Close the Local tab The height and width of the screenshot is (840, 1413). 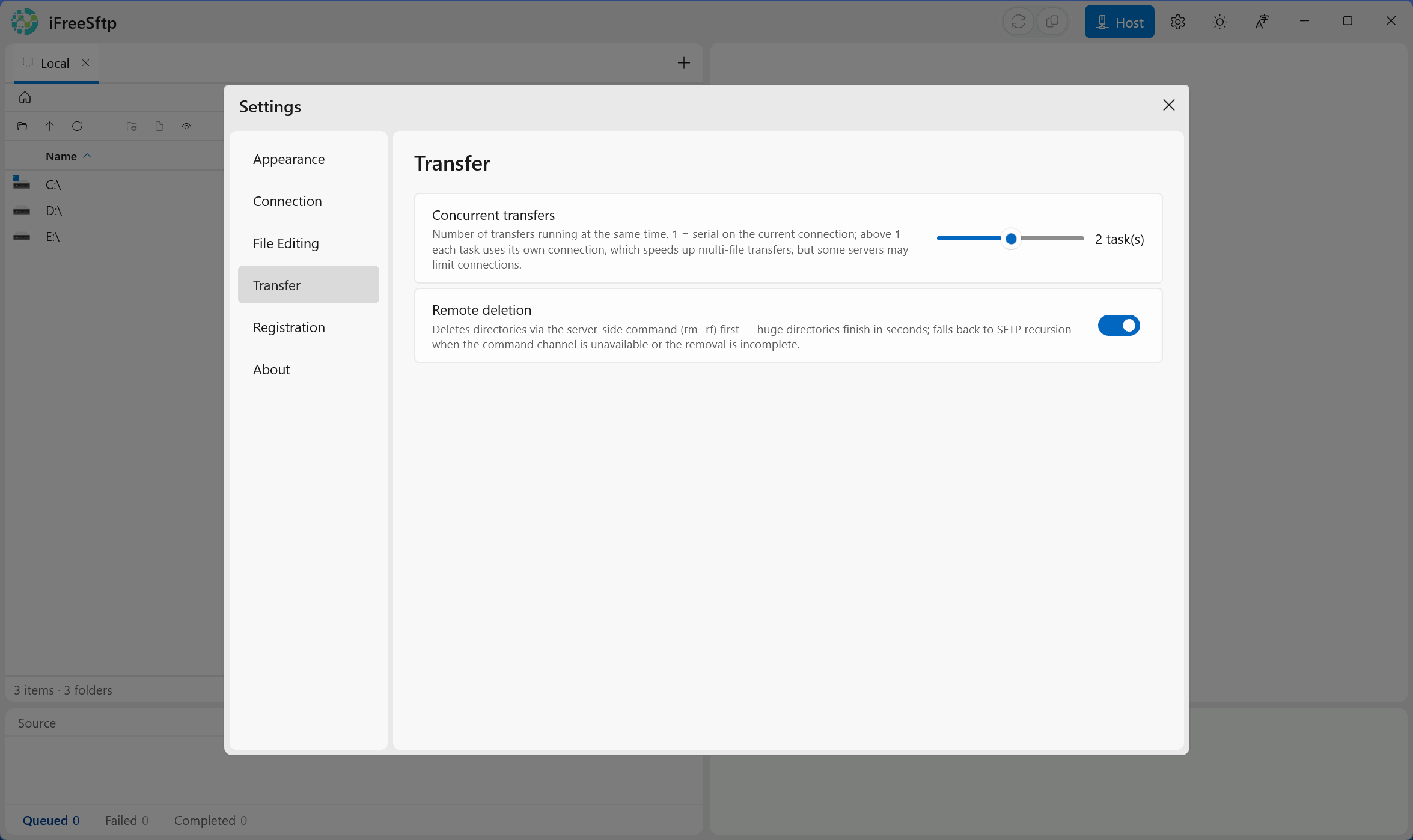86,62
